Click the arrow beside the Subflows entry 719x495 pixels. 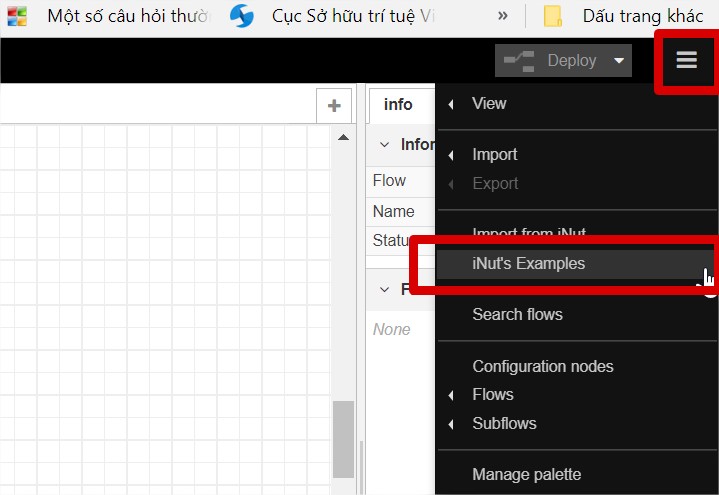click(451, 424)
